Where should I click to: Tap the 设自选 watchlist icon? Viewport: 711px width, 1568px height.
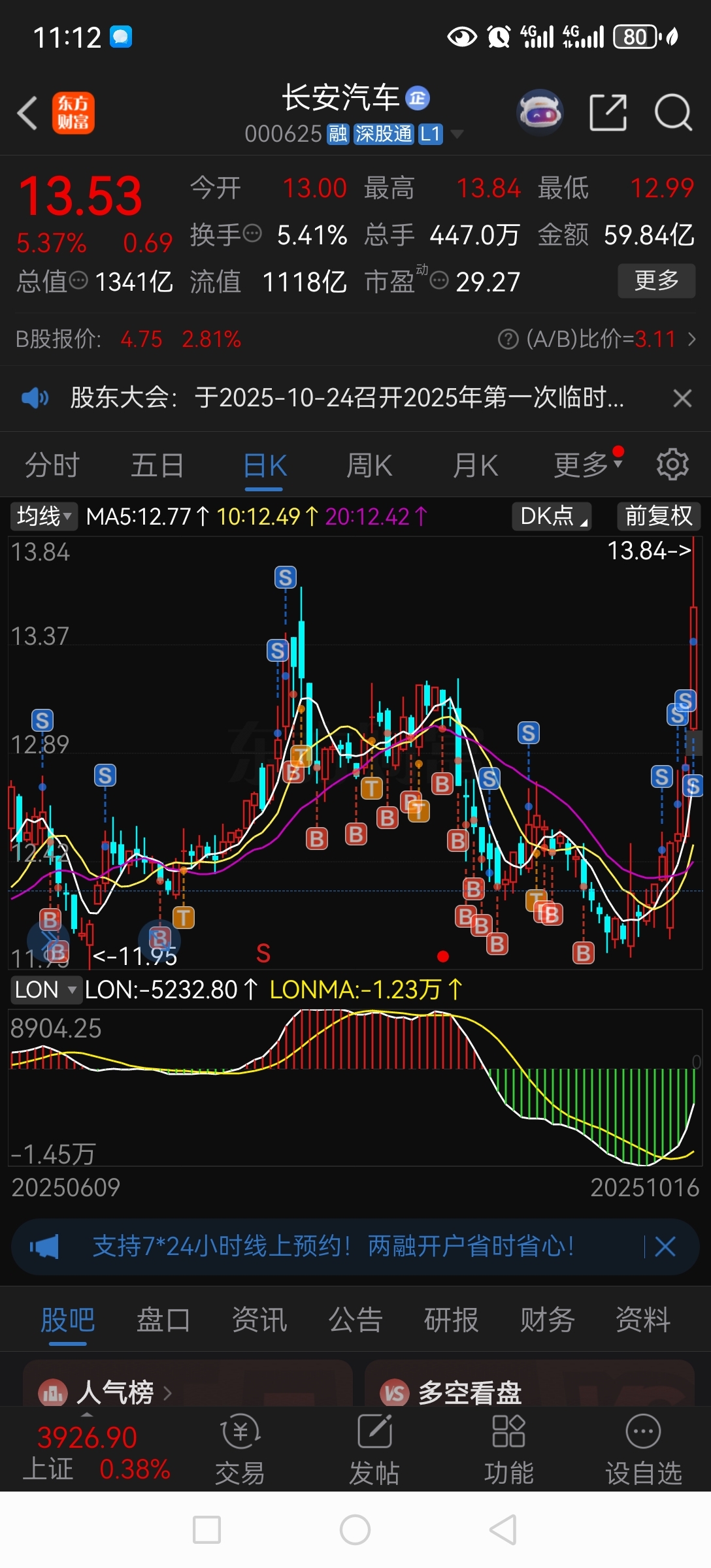644,1448
